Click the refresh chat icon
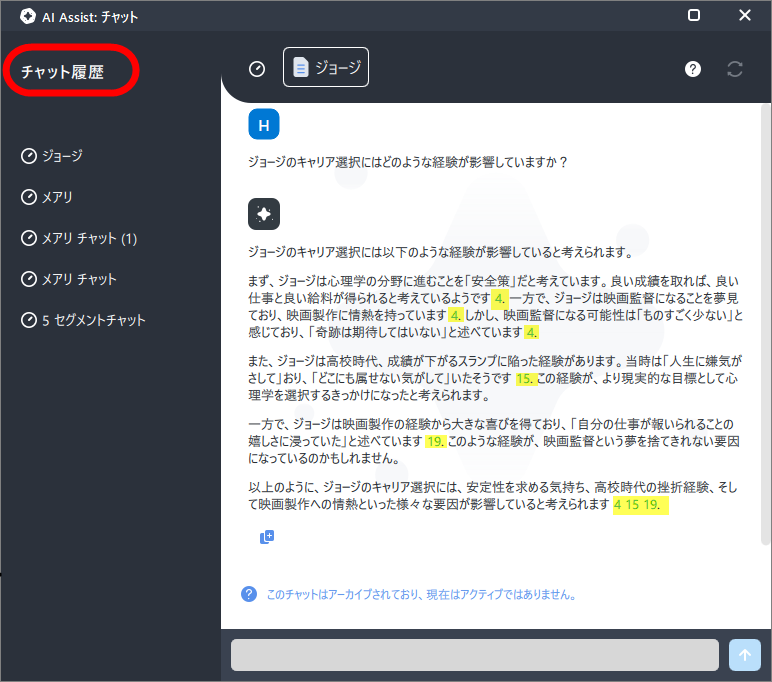 pyautogui.click(x=735, y=69)
